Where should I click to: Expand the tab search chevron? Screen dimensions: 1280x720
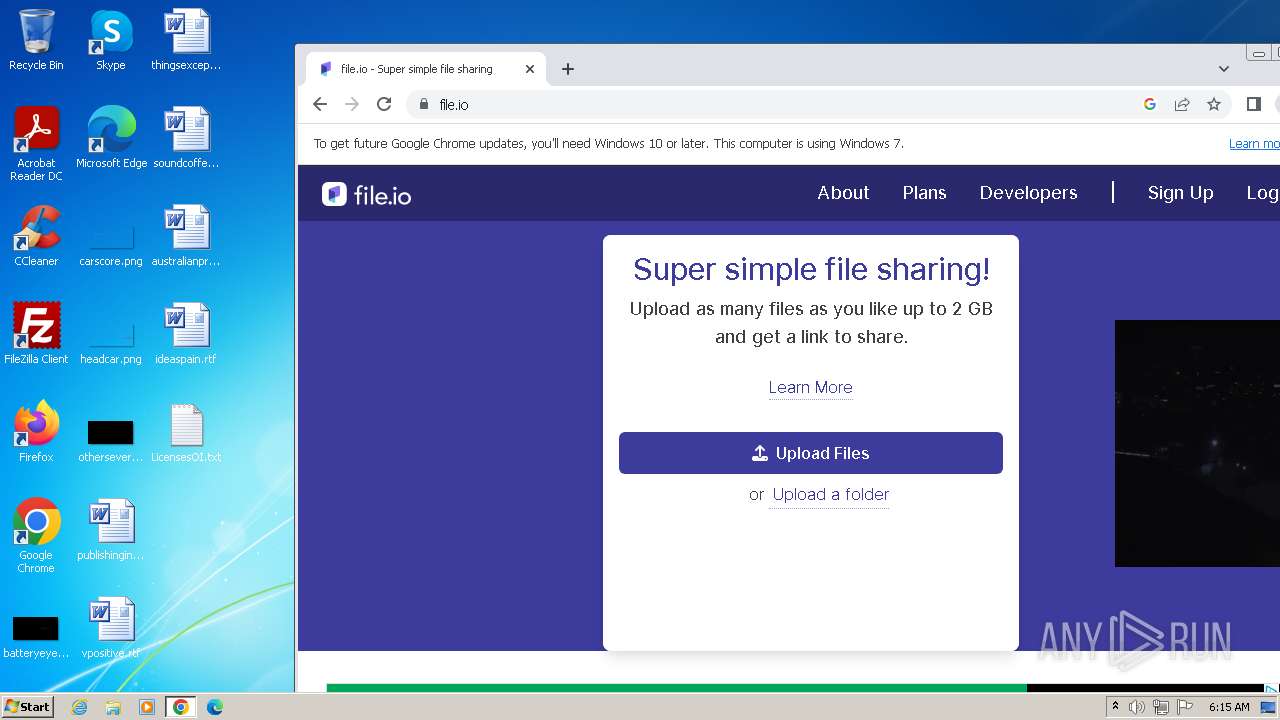coord(1224,69)
